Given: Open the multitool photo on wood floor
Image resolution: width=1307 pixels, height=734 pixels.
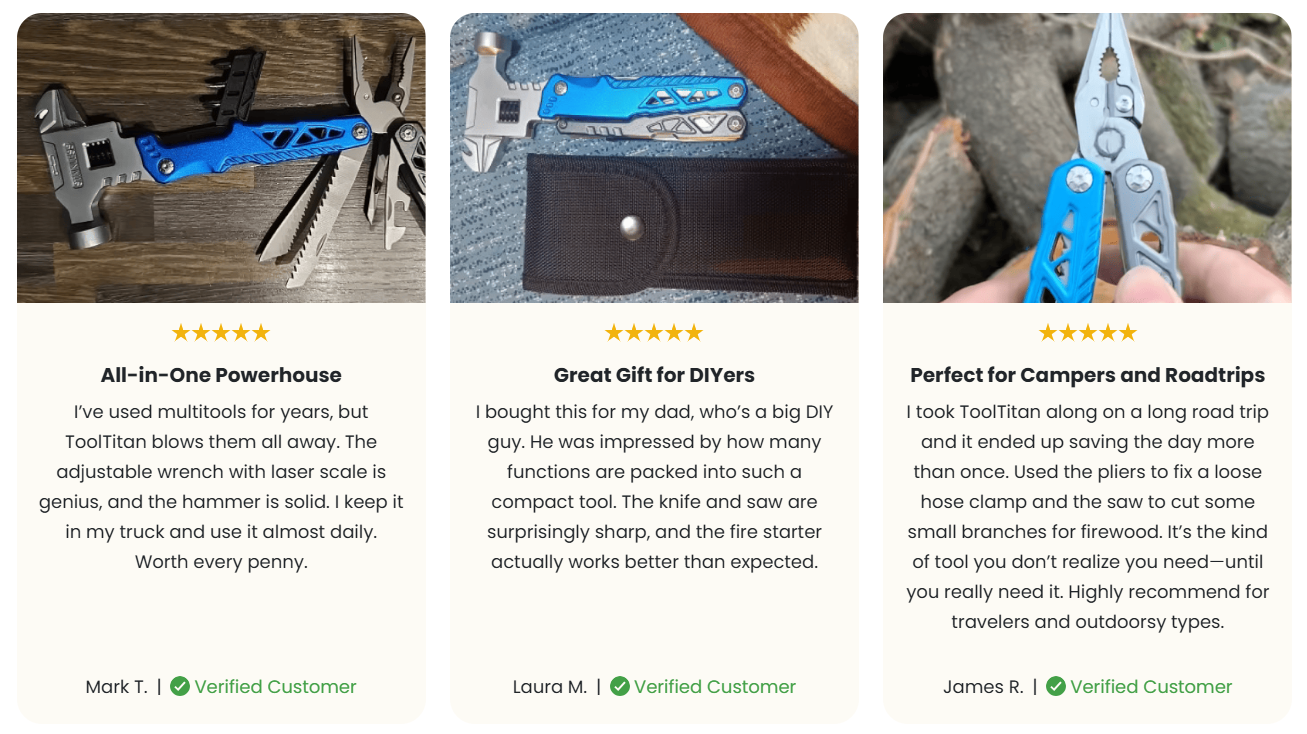Looking at the screenshot, I should click(x=221, y=158).
